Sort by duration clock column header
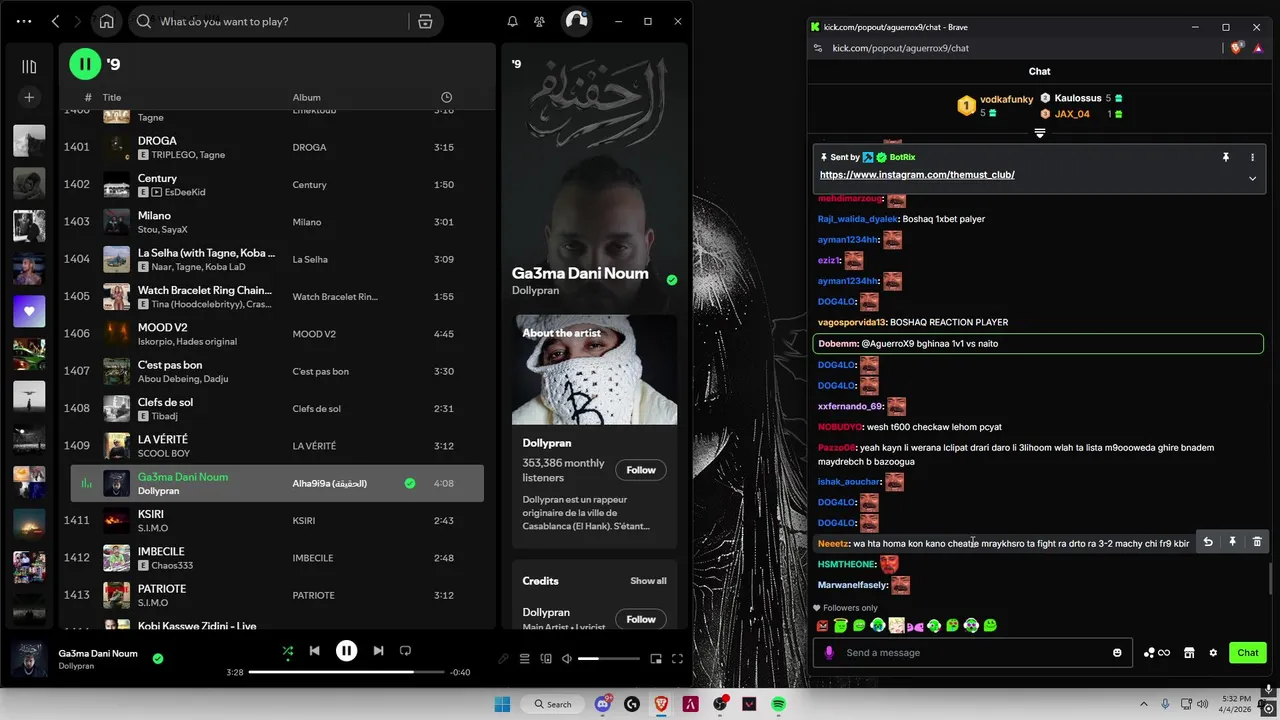The height and width of the screenshot is (720, 1280). 446,97
